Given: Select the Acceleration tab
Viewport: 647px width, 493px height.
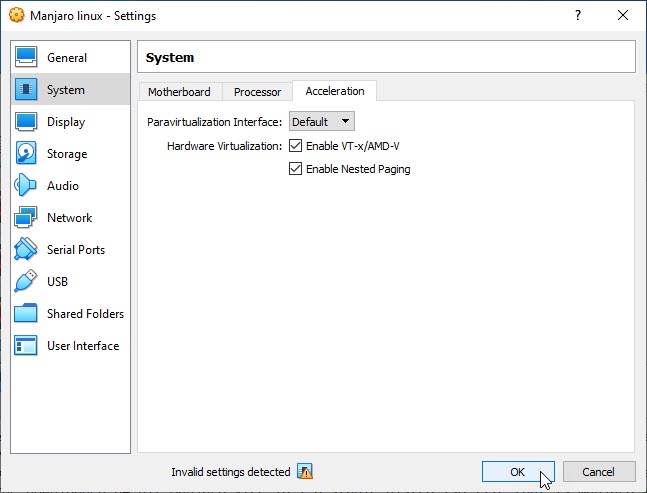Looking at the screenshot, I should (335, 91).
